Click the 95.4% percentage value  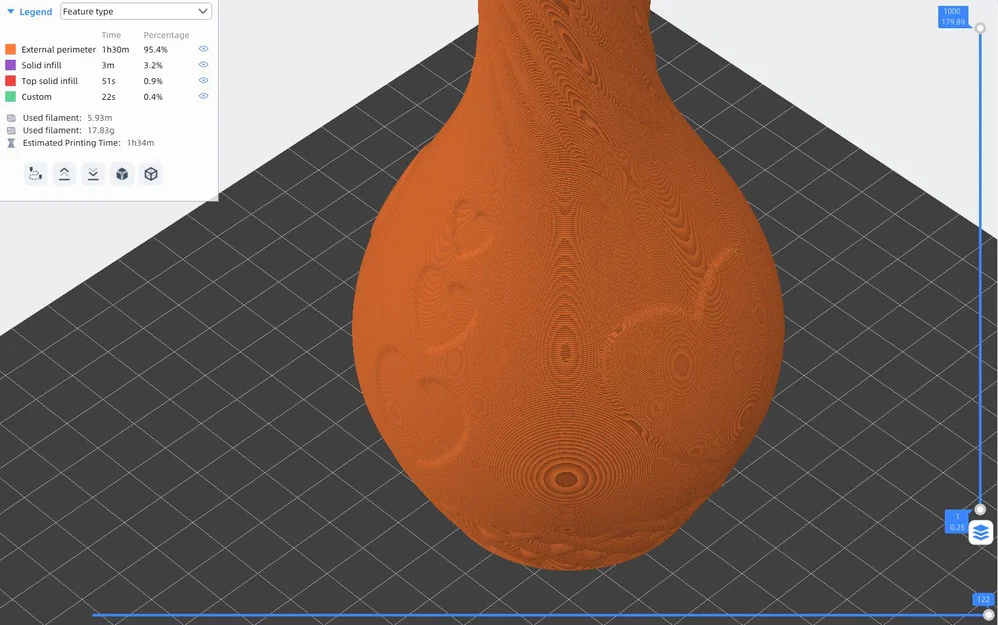[155, 49]
